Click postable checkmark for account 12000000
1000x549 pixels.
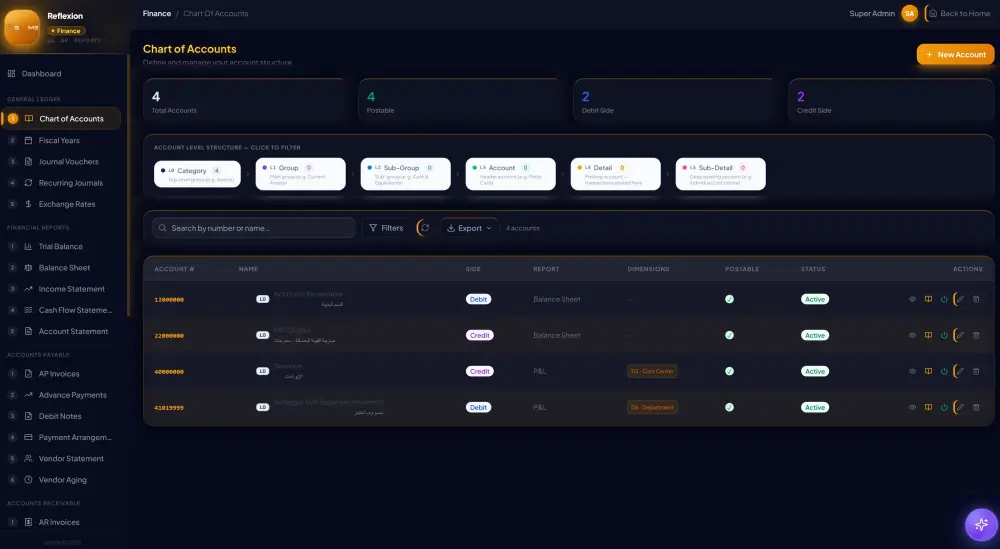[x=729, y=299]
